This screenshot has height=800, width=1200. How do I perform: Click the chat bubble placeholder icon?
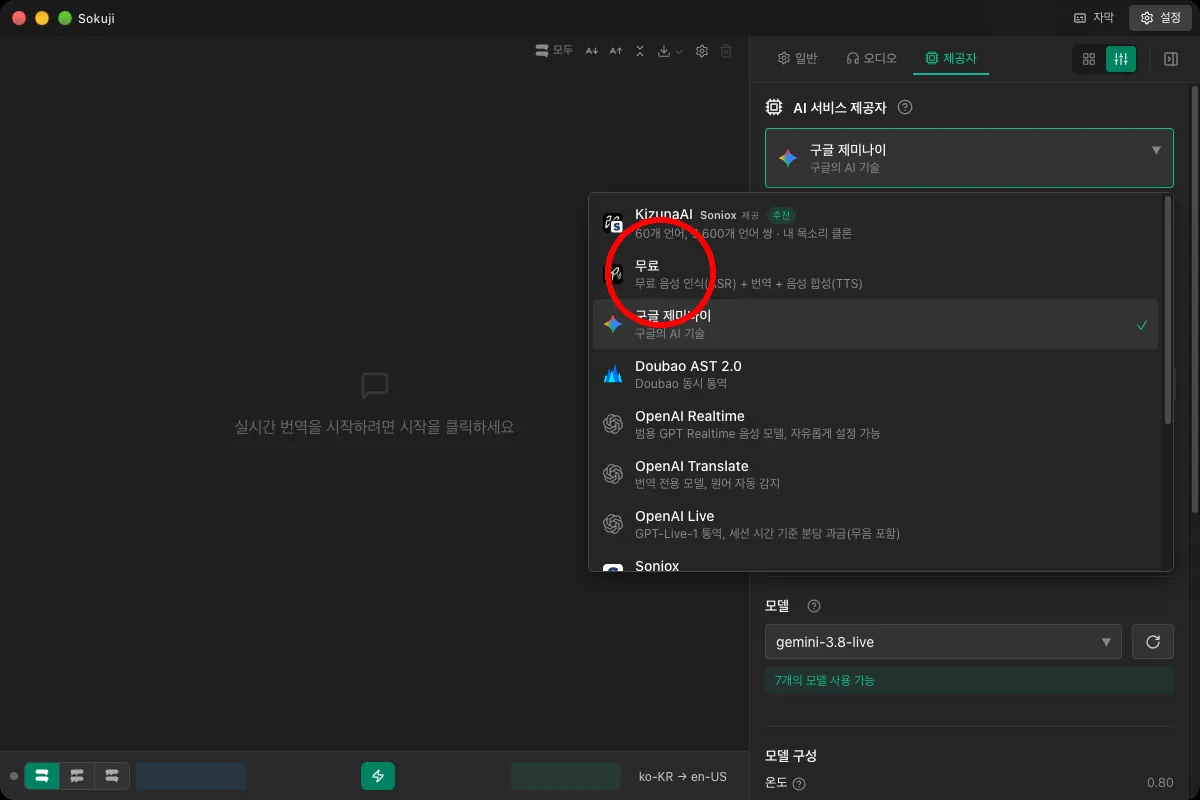[374, 385]
